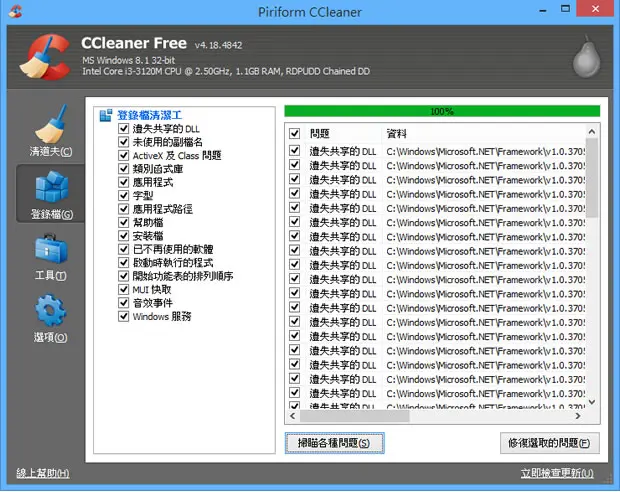Open the Options gear icon
This screenshot has width=620, height=492.
tap(51, 310)
